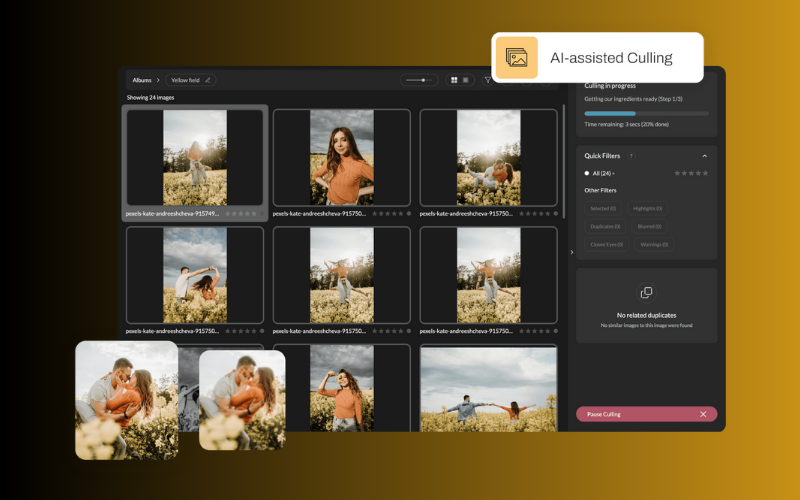Switch to large grid view icon
Image resolution: width=800 pixels, height=500 pixels.
[454, 80]
